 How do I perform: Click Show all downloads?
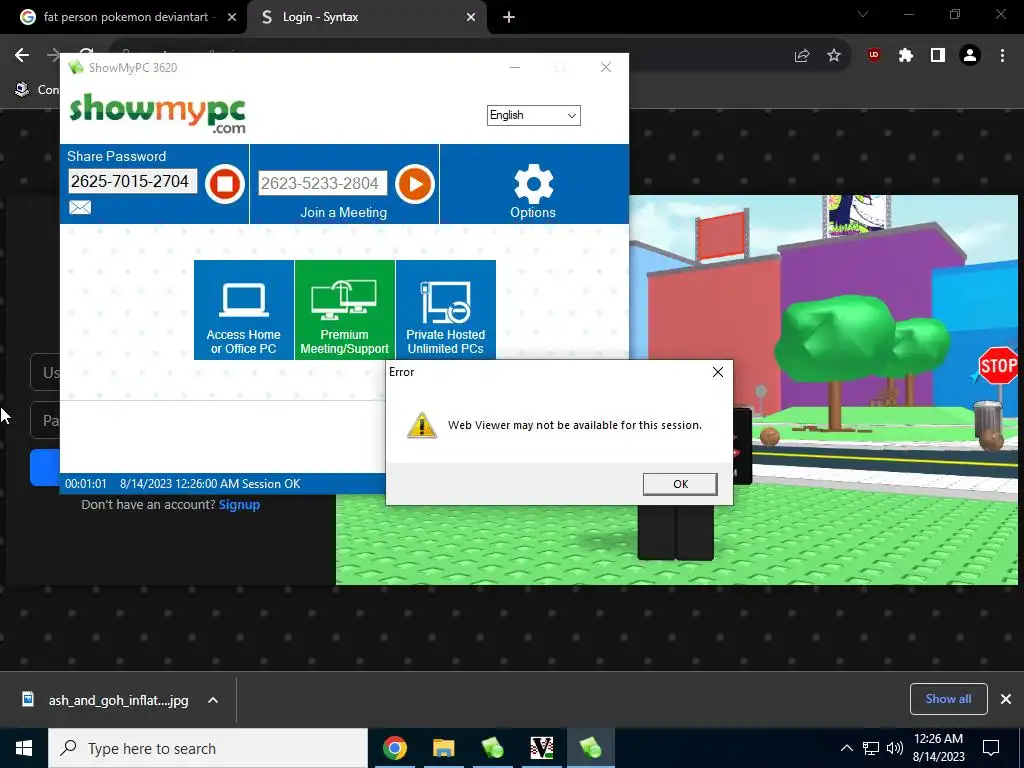[948, 699]
